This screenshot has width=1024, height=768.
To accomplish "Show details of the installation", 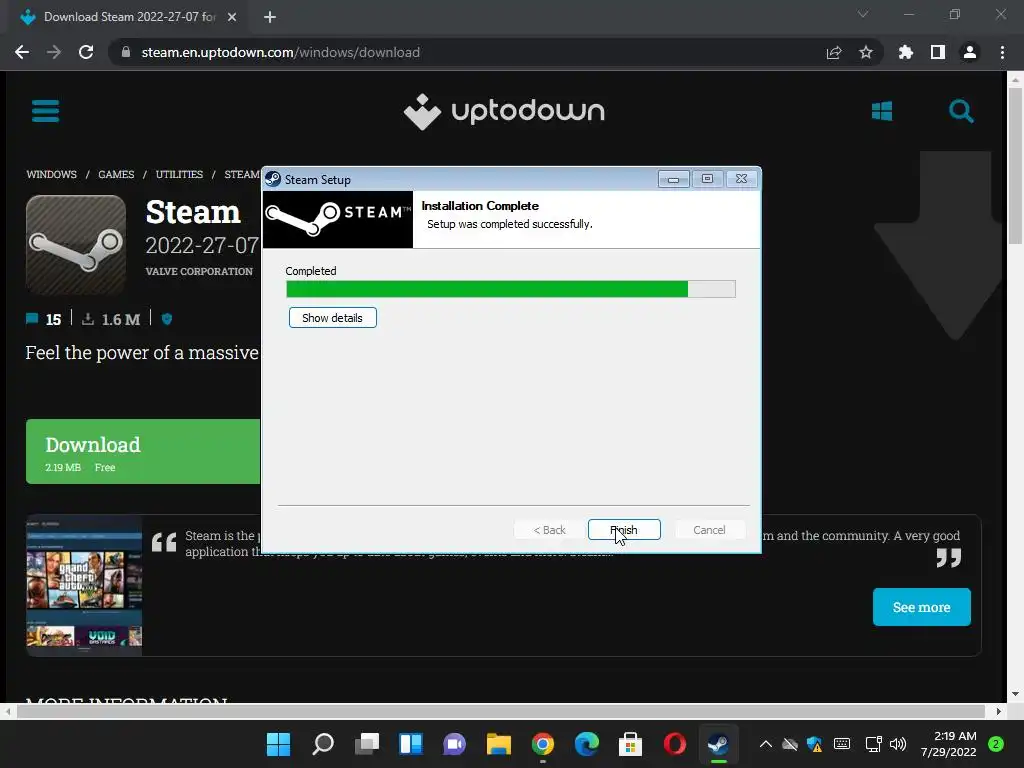I will [332, 318].
